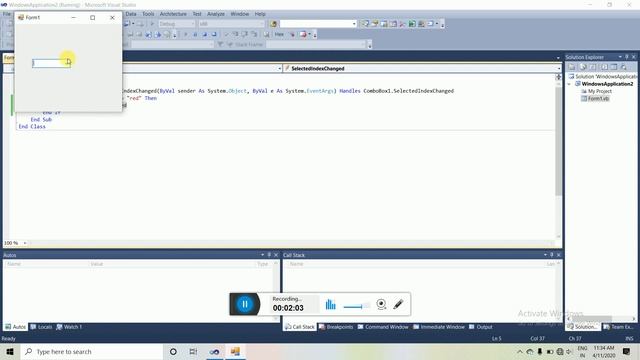Open Autos panel window position dropdown

(x=262, y=255)
